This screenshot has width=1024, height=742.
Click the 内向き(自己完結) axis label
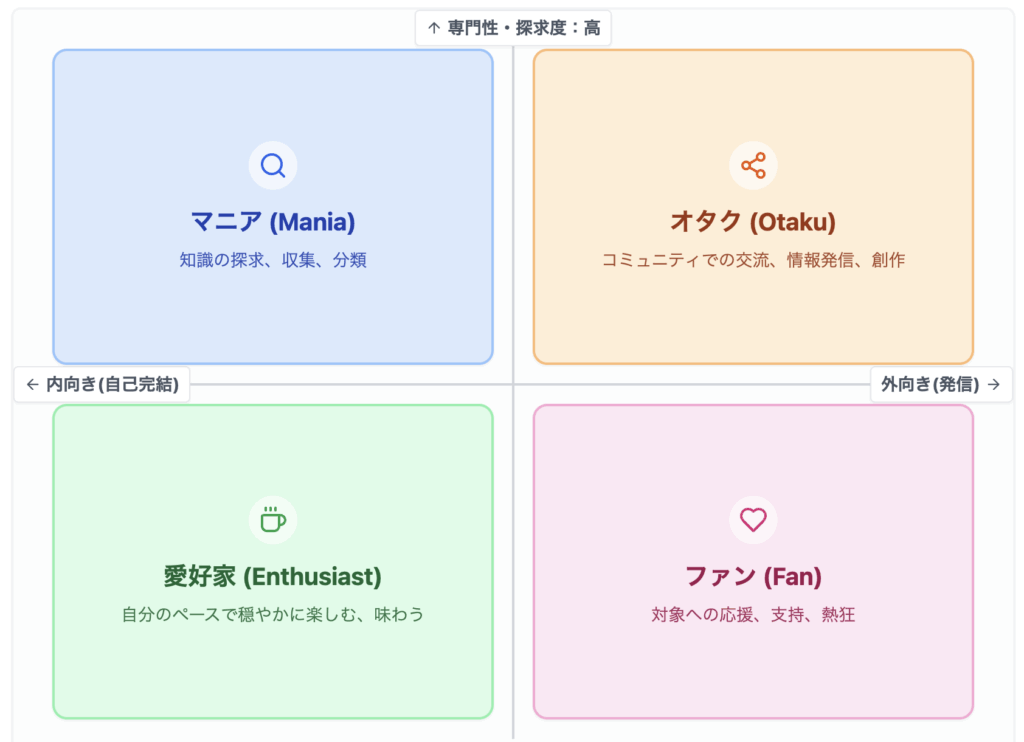pyautogui.click(x=112, y=384)
